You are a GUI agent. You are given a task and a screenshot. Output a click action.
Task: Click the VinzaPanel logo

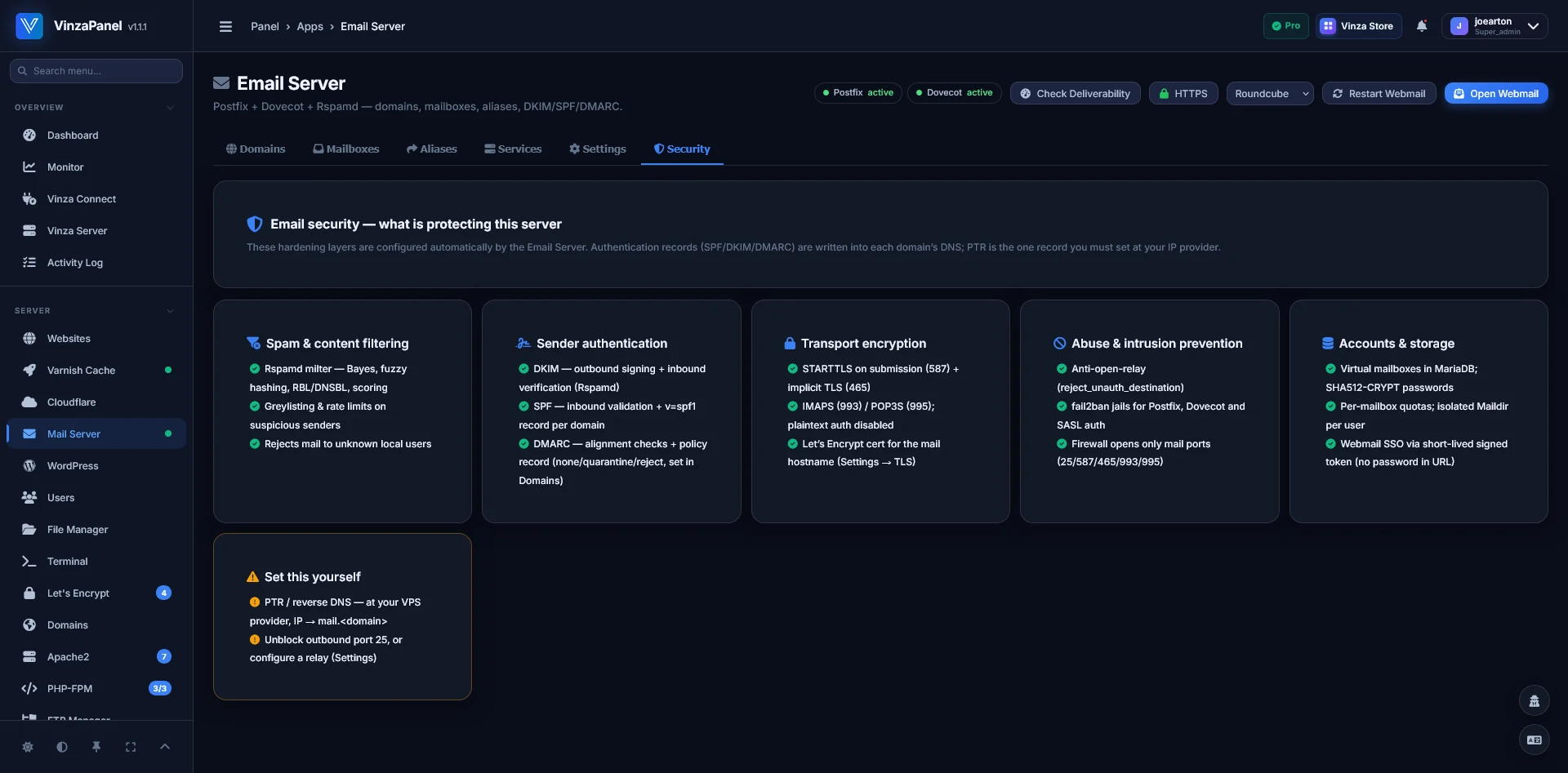click(x=29, y=26)
